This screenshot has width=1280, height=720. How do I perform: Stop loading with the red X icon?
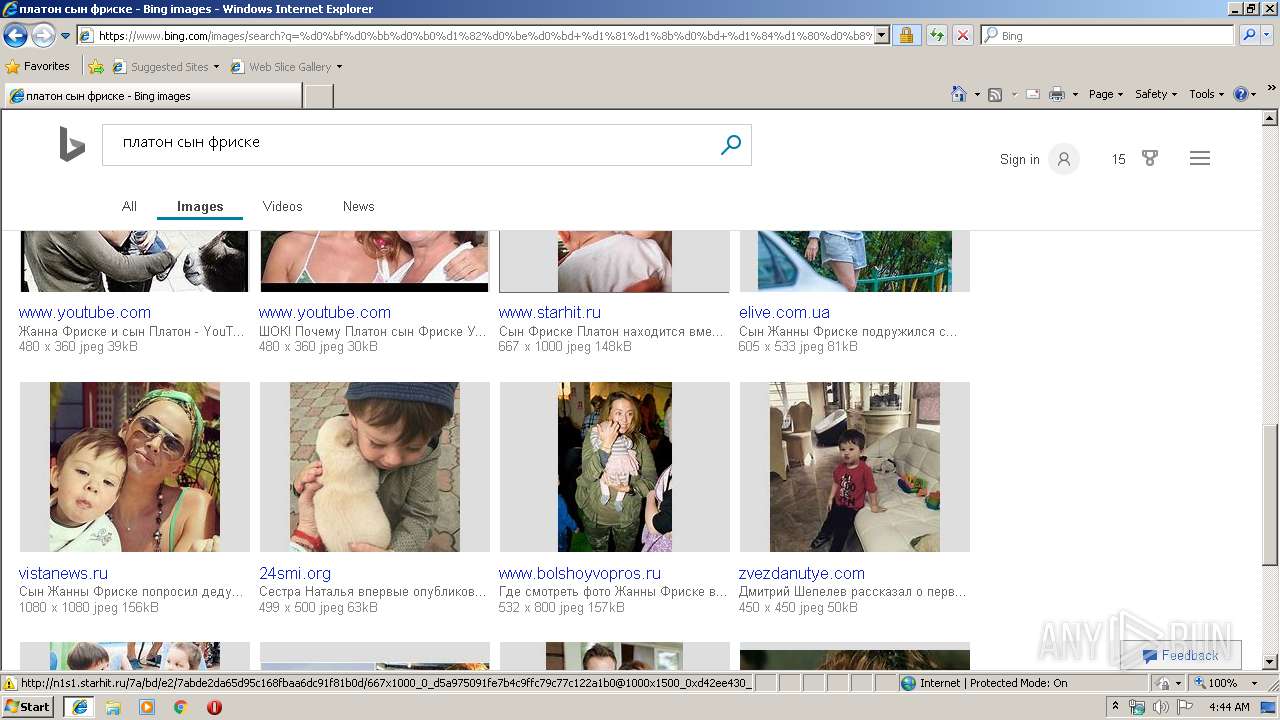[x=962, y=35]
